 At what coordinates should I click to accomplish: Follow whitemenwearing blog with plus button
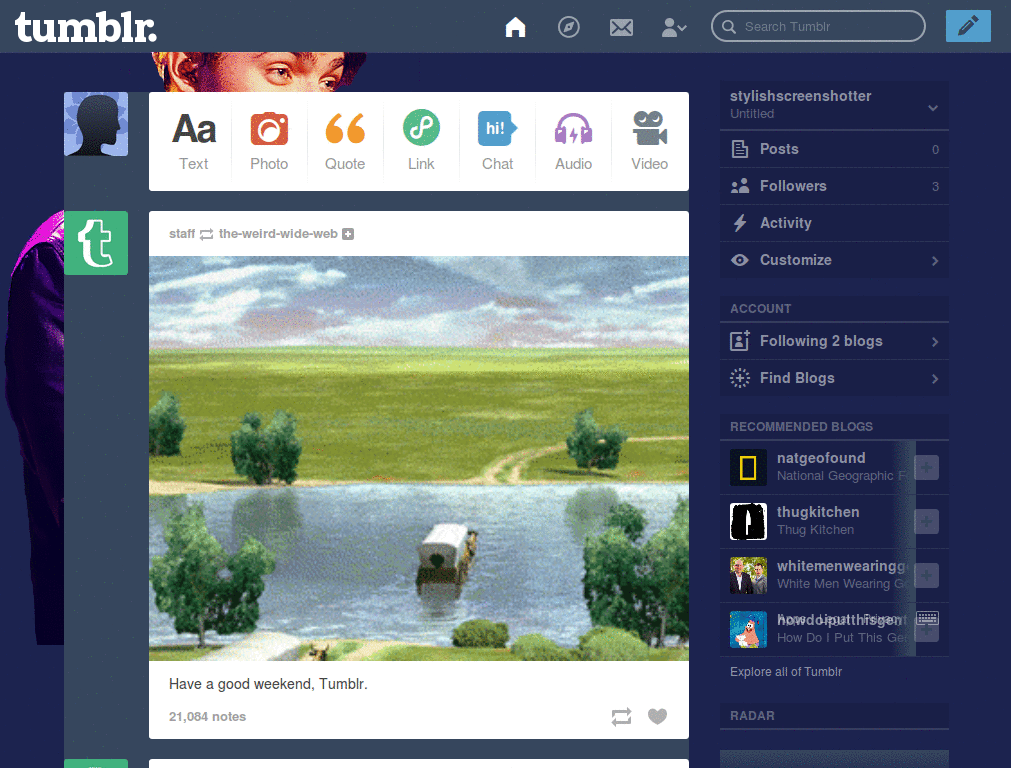927,575
